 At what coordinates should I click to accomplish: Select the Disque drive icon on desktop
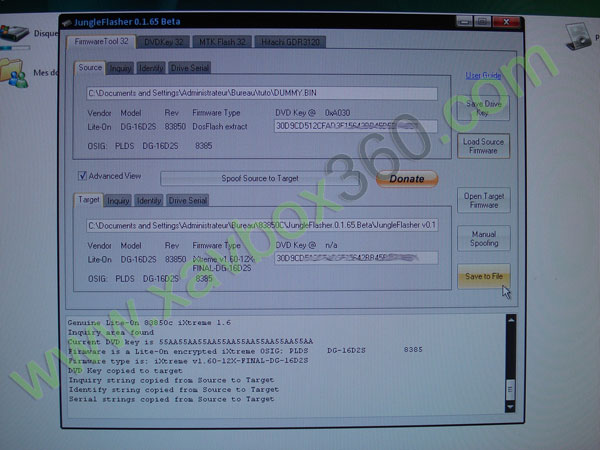tap(15, 35)
